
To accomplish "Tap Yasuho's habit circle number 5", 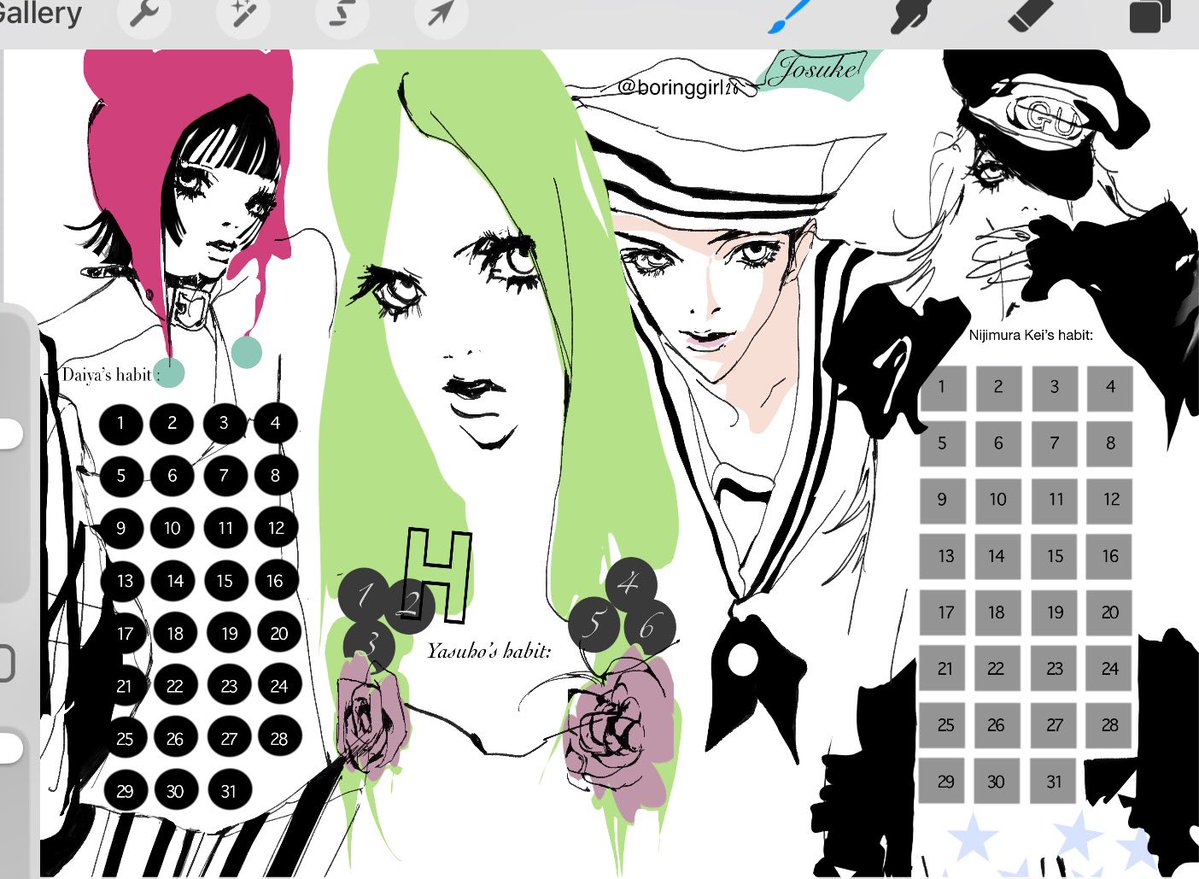I will pyautogui.click(x=594, y=624).
